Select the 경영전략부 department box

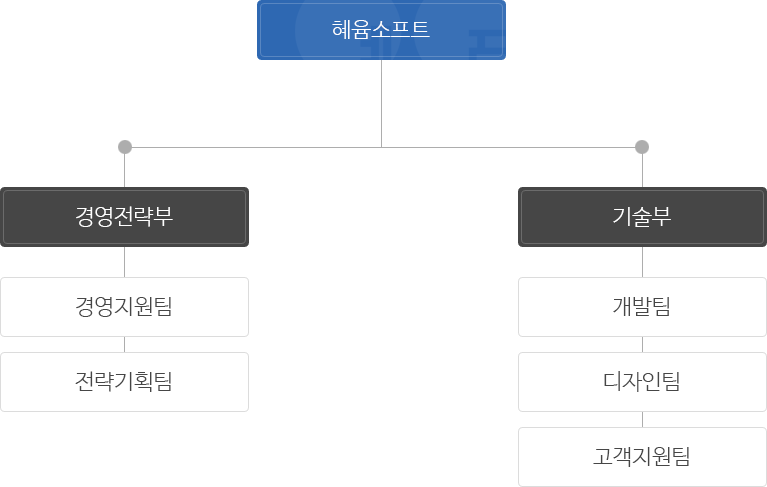coord(124,217)
